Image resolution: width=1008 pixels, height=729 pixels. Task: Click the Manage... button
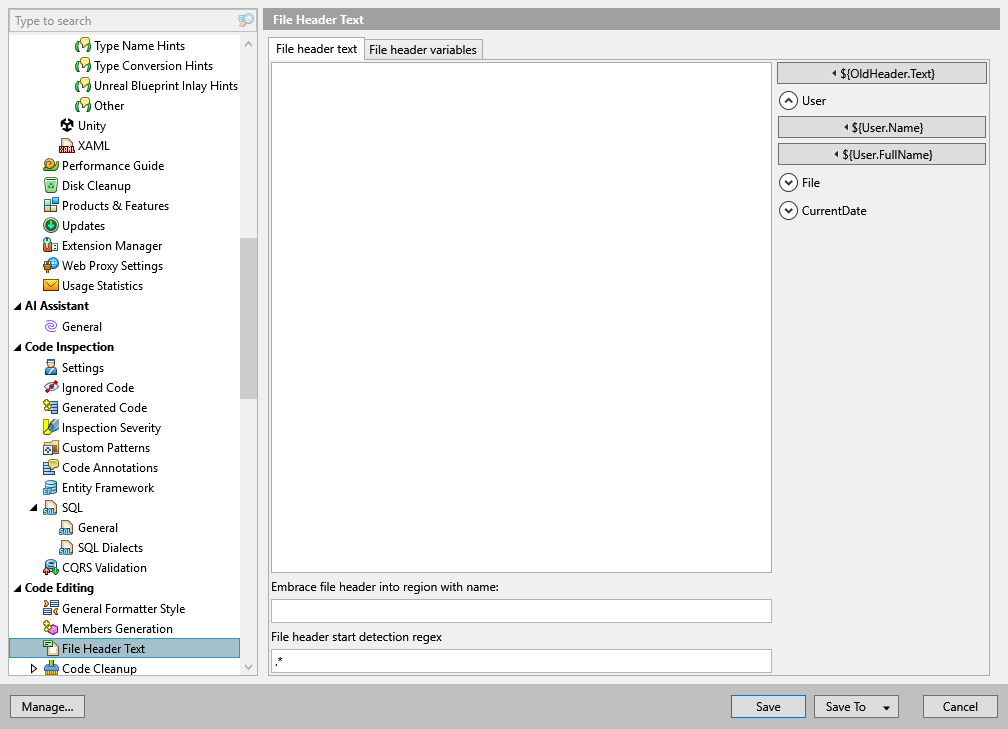pyautogui.click(x=47, y=706)
